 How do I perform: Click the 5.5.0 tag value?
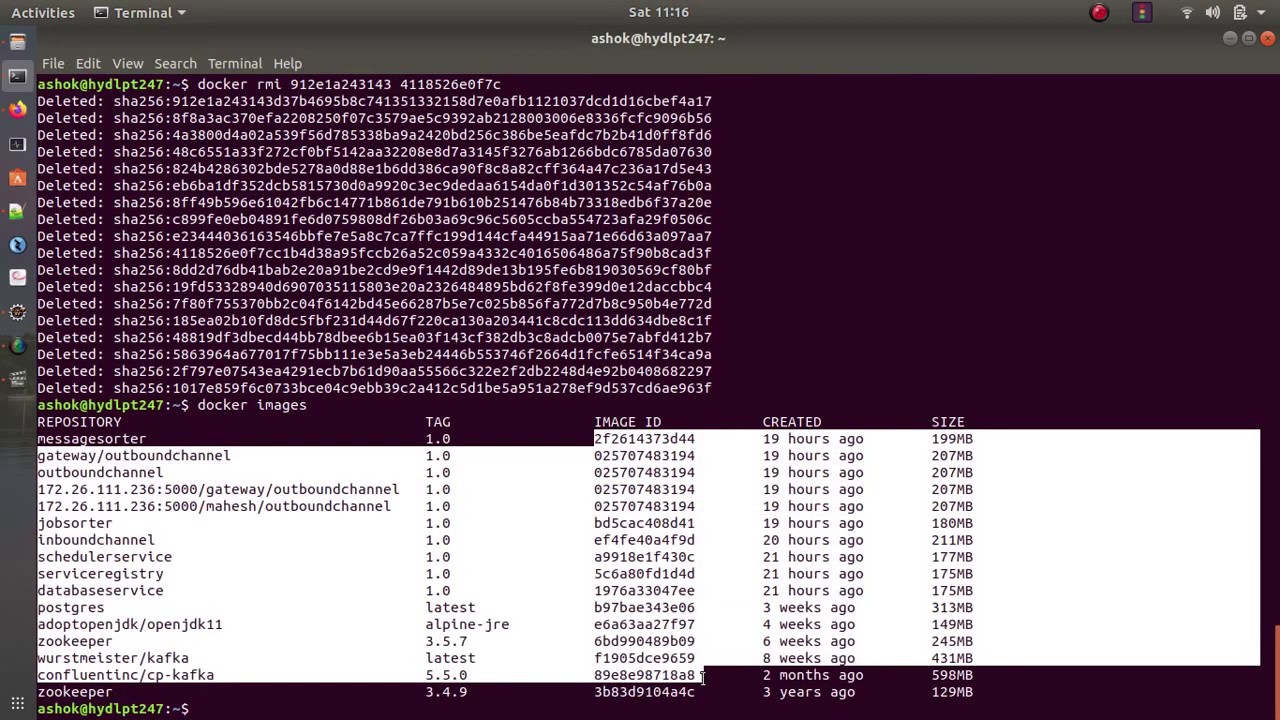(x=446, y=675)
